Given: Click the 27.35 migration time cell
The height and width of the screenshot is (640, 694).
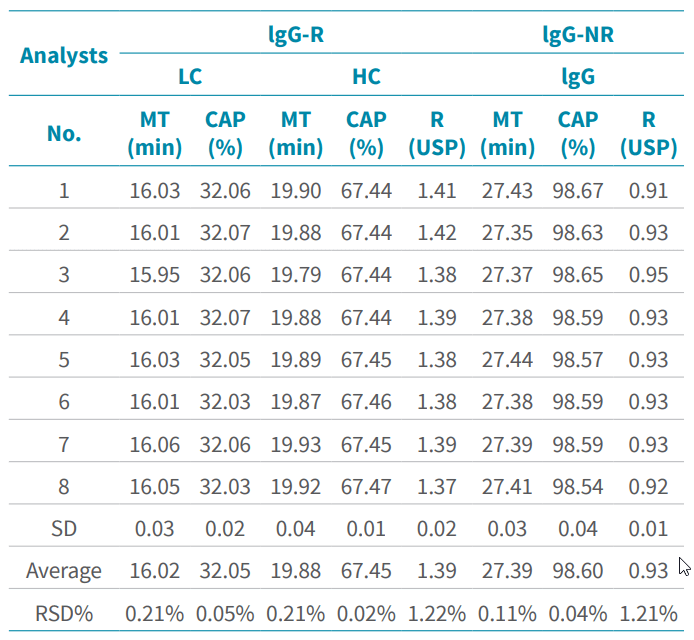Looking at the screenshot, I should [x=507, y=233].
